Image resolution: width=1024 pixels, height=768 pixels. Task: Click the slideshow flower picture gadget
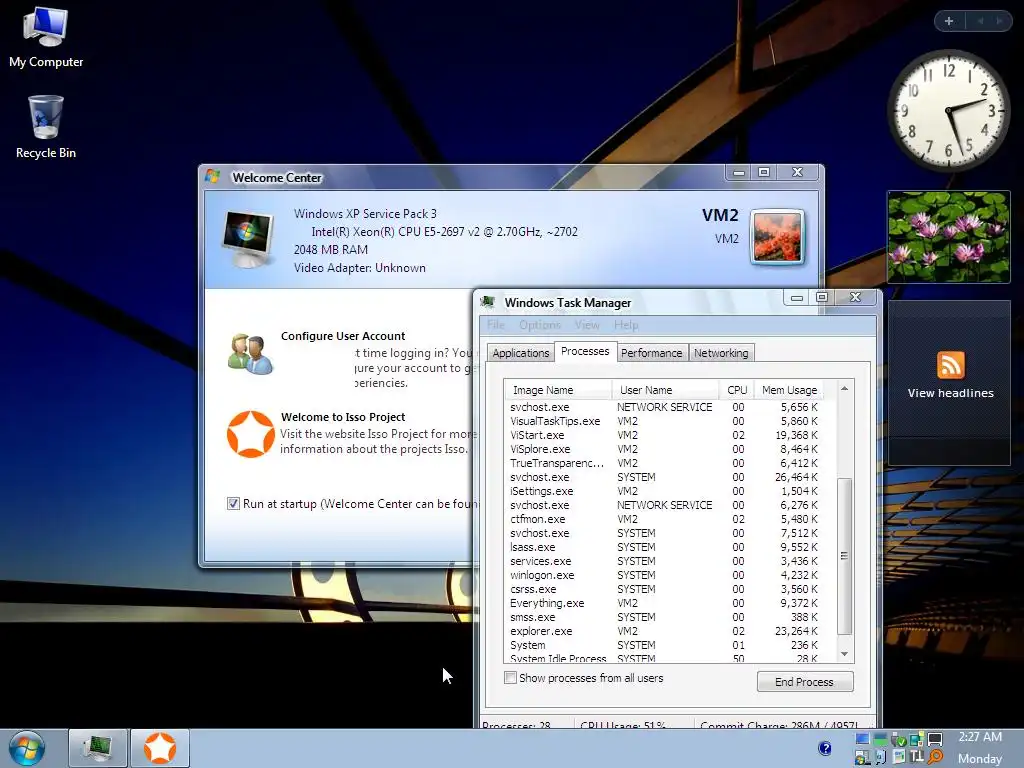pos(949,236)
